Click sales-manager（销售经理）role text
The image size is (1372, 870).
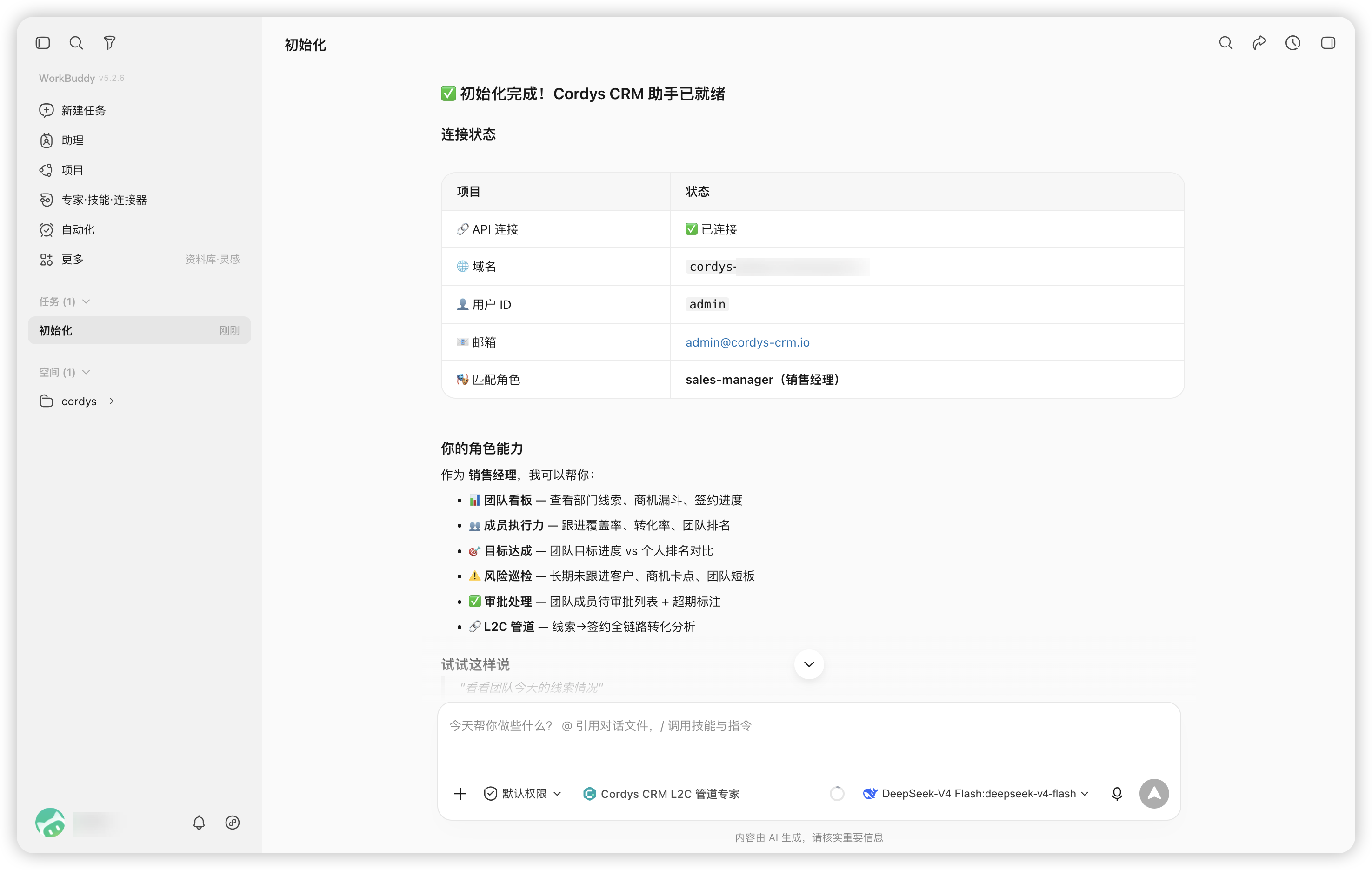click(x=763, y=380)
